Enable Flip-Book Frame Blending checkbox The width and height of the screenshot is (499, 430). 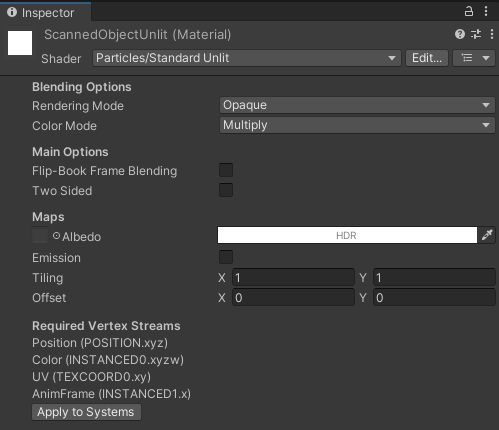(x=226, y=170)
